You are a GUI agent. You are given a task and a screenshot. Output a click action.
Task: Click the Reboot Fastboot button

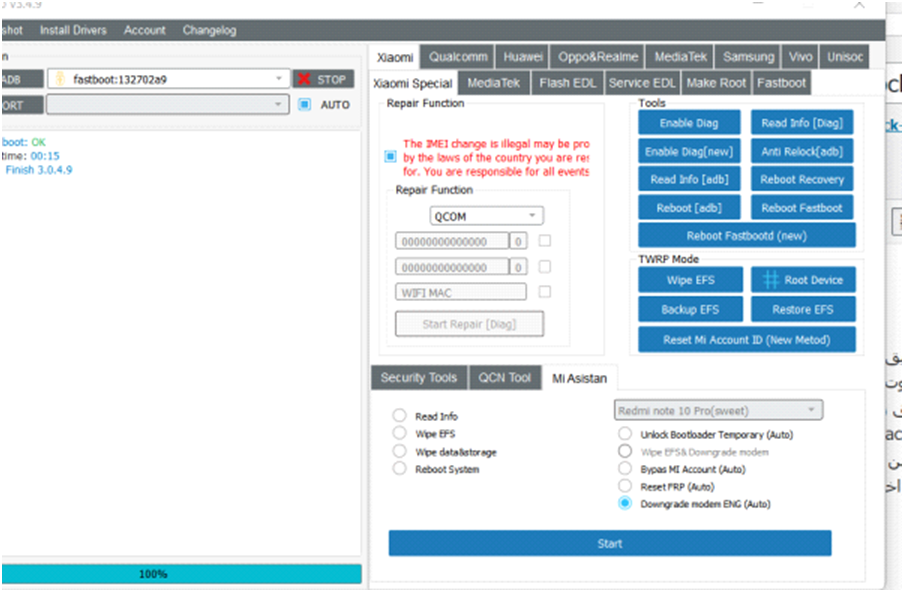tap(802, 208)
